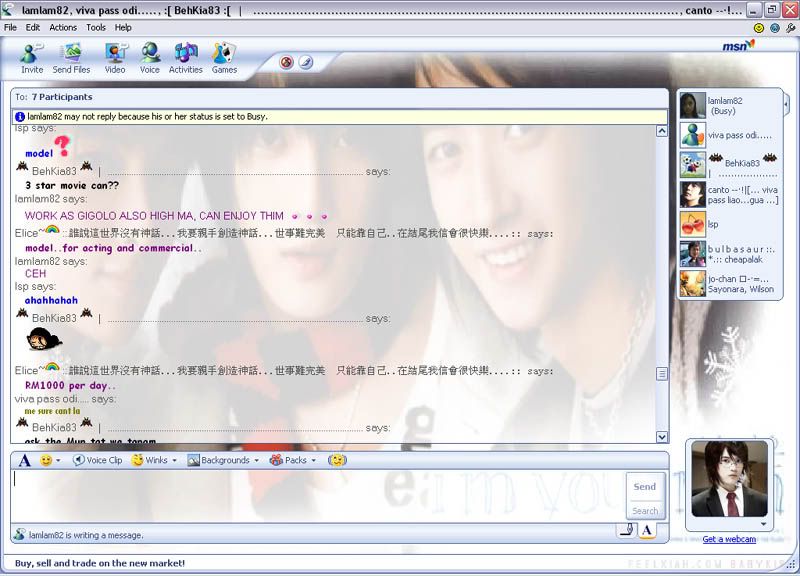Open the File menu
The width and height of the screenshot is (800, 576).
pyautogui.click(x=10, y=28)
